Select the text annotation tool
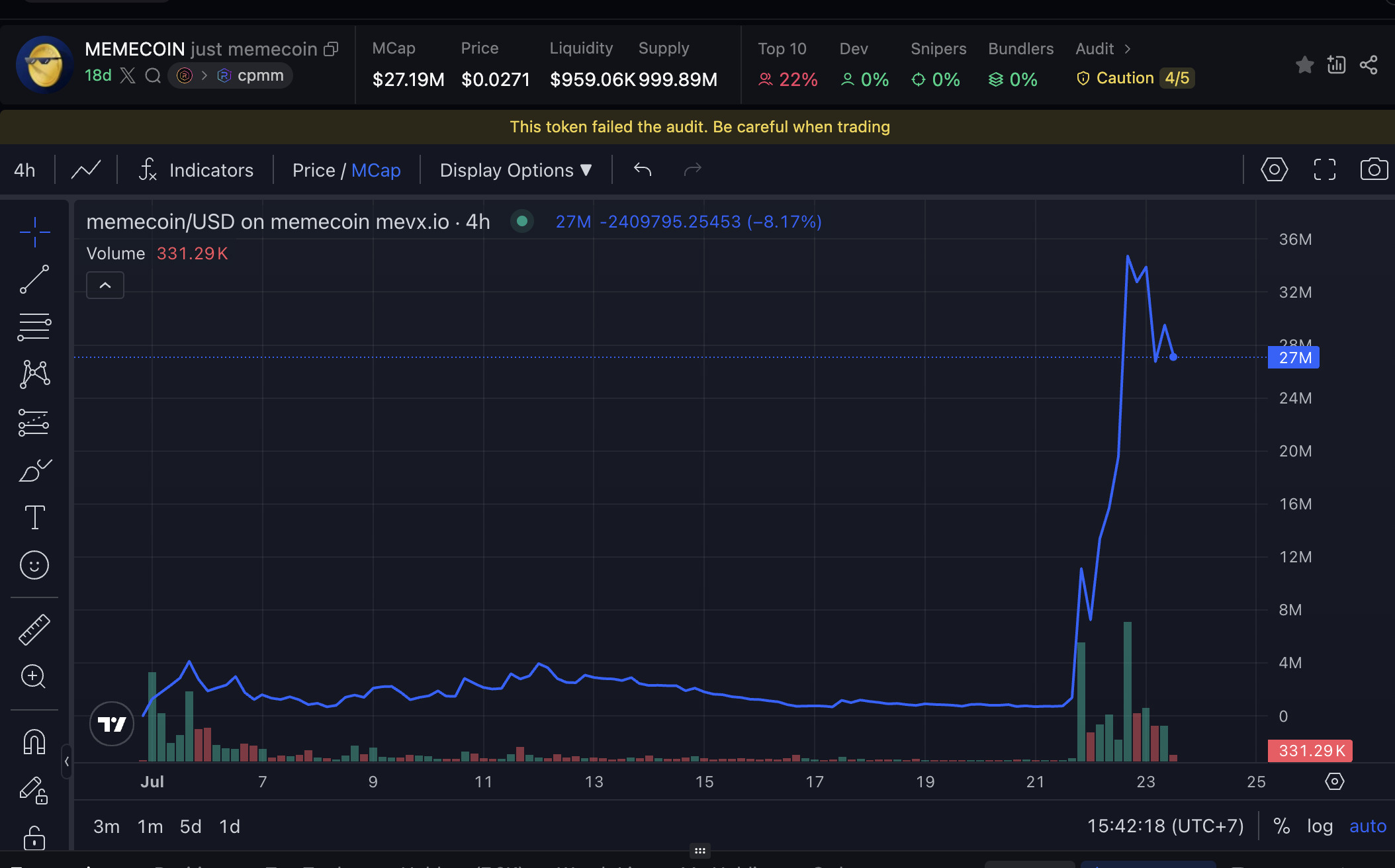Image resolution: width=1395 pixels, height=868 pixels. tap(34, 517)
